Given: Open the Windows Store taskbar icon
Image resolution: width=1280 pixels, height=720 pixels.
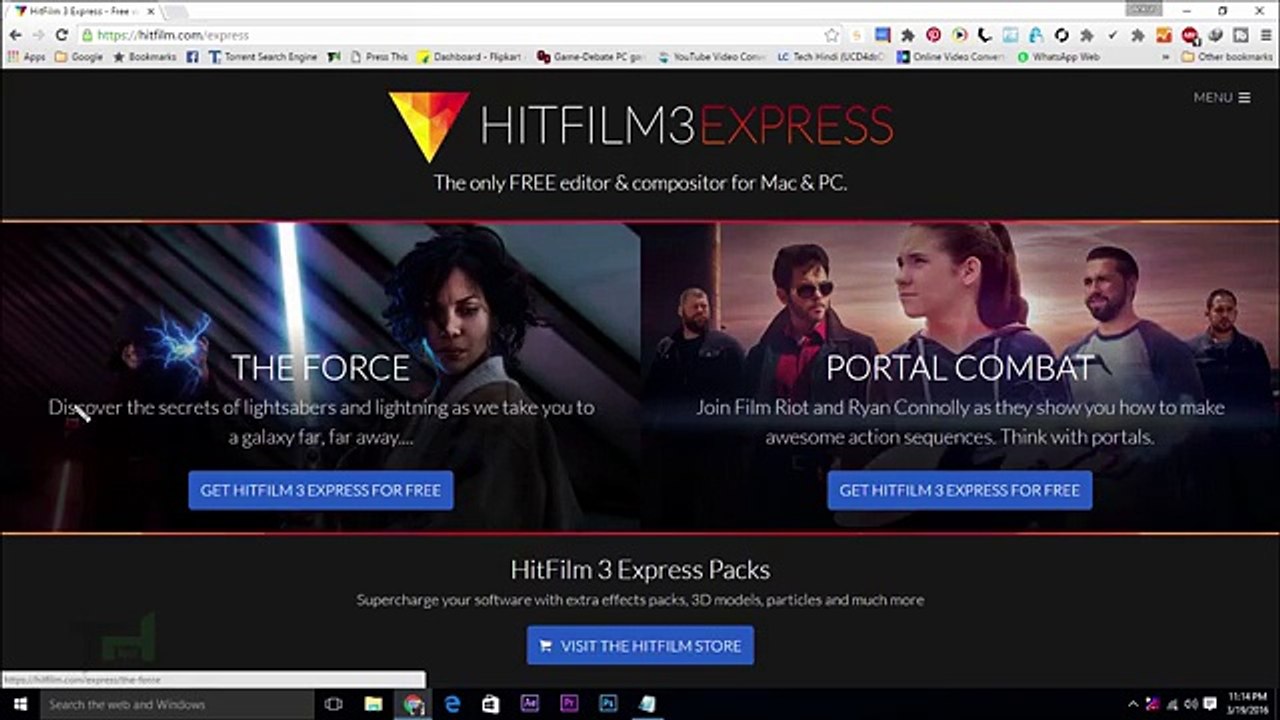Looking at the screenshot, I should (x=491, y=704).
